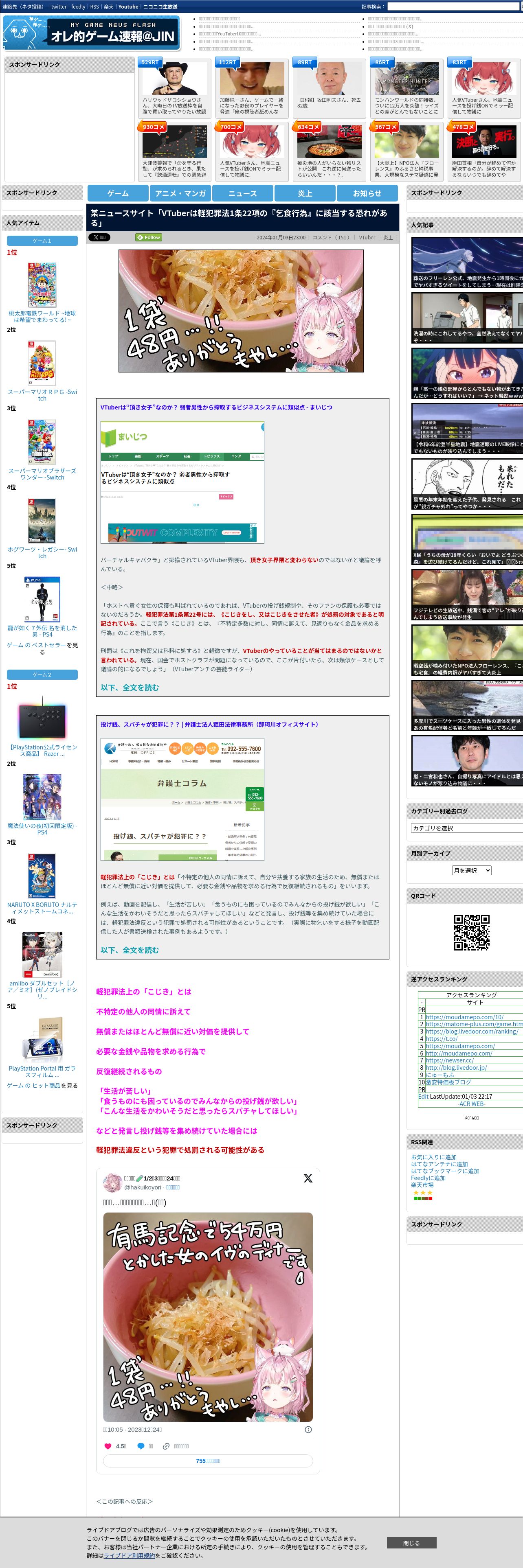
Task: Click the twitter link in top bar
Action: 58,7
